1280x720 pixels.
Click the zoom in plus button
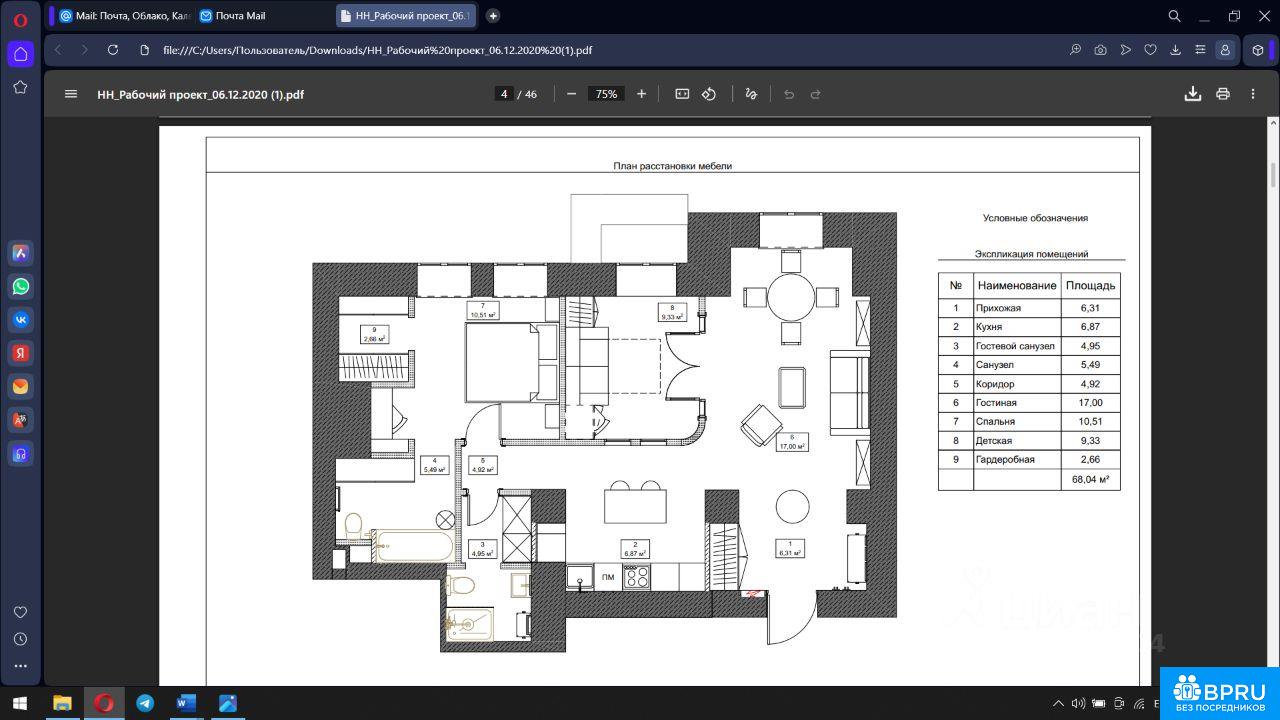click(641, 94)
